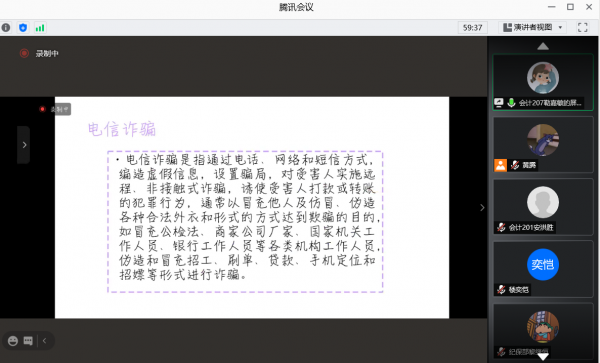Click the orange host badge icon
600x363 pixels.
point(500,165)
